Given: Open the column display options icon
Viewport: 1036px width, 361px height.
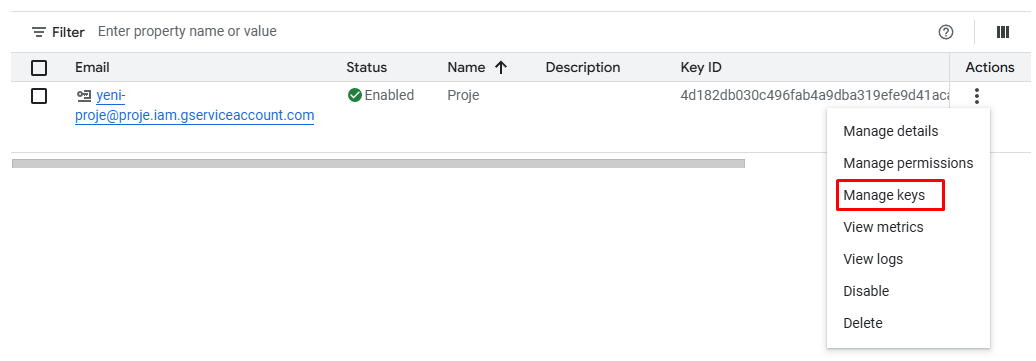Looking at the screenshot, I should (x=1003, y=32).
